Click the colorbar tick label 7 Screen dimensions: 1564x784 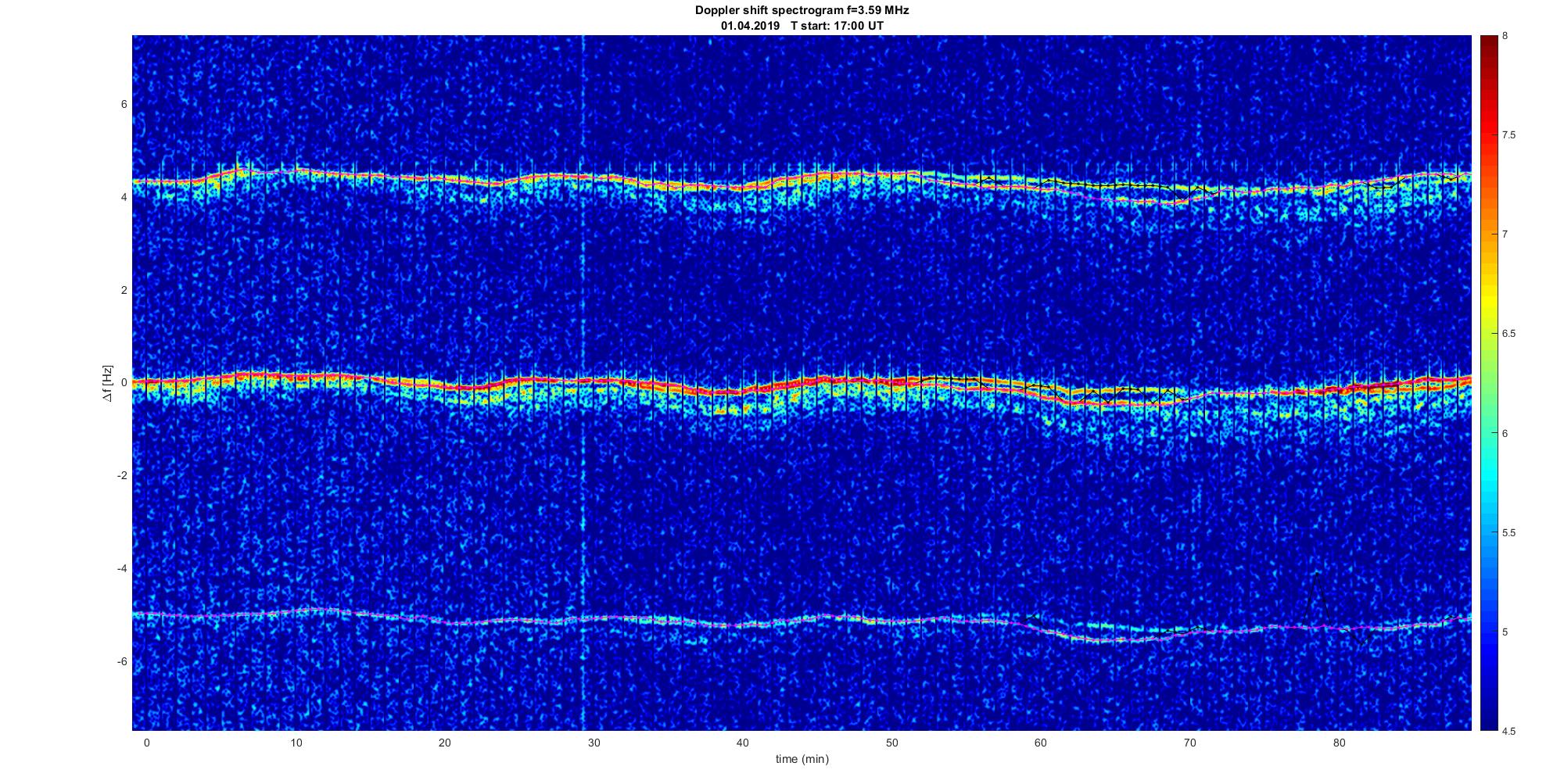coord(1505,234)
